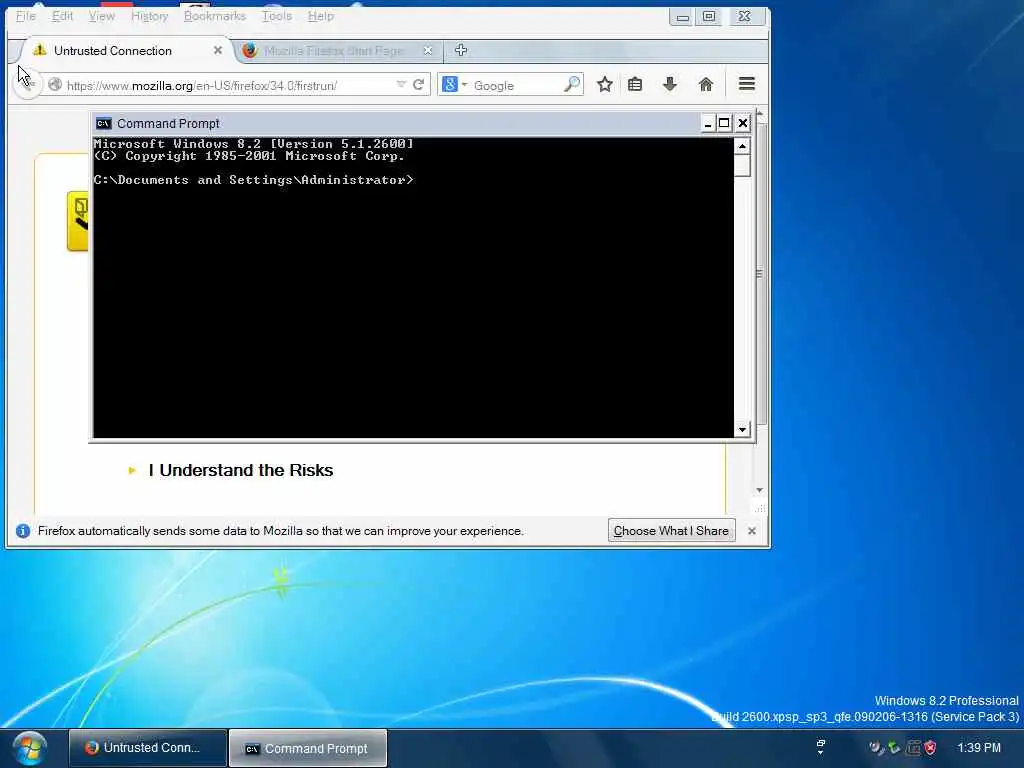Open the Edit menu in Firefox
The width and height of the screenshot is (1024, 768).
coord(62,16)
